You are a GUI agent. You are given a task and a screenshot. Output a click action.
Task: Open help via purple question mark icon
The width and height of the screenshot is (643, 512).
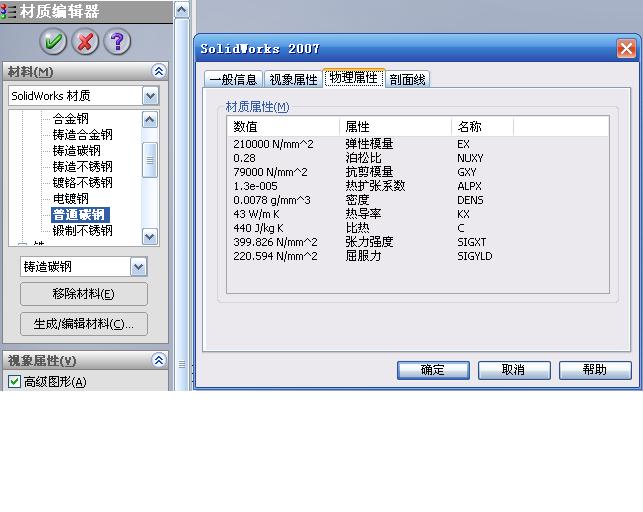point(117,41)
